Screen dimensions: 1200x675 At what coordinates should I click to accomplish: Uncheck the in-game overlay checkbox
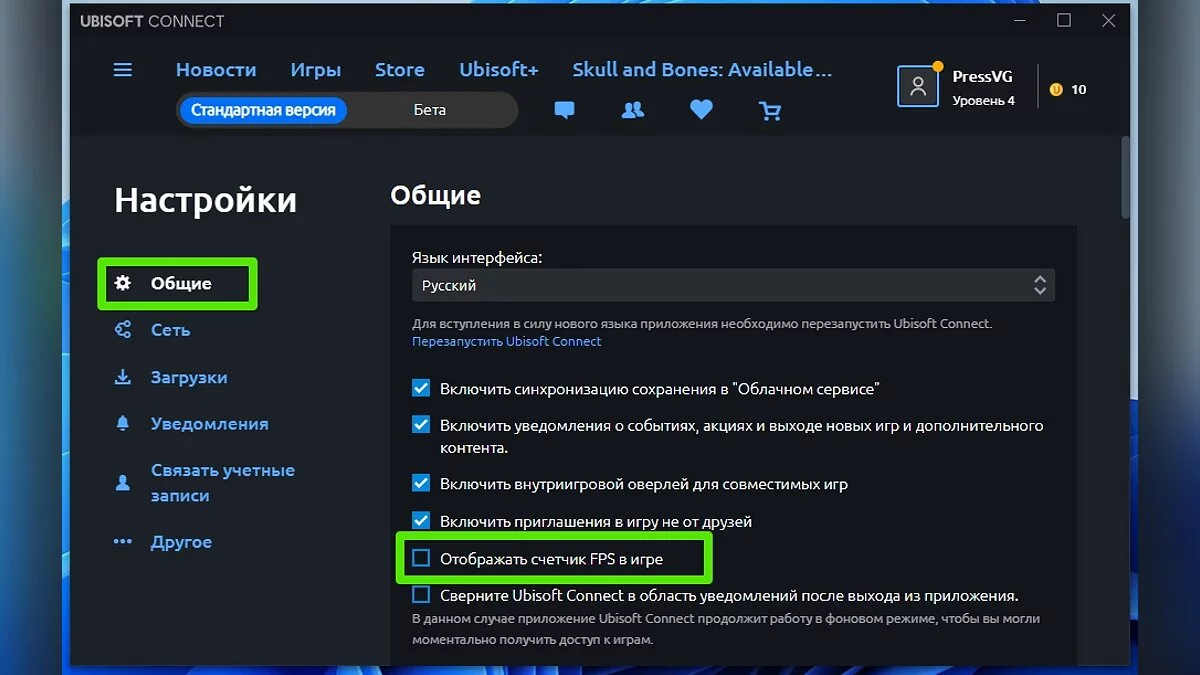coord(421,484)
